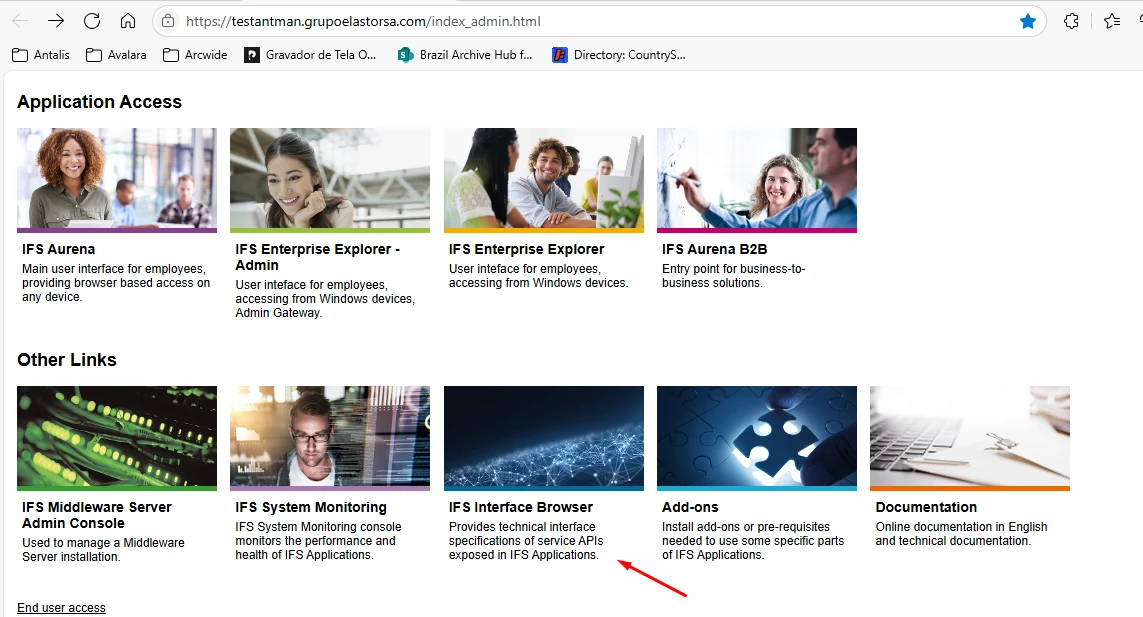Click 'Install add-ons or pre-requisites' description

pyautogui.click(x=752, y=540)
